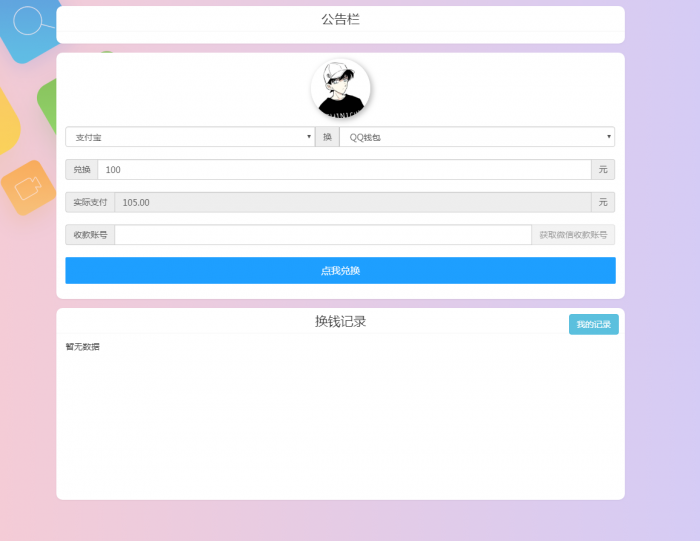Click the blue tile icon in top-left corner
Image resolution: width=700 pixels, height=541 pixels.
pos(27,28)
